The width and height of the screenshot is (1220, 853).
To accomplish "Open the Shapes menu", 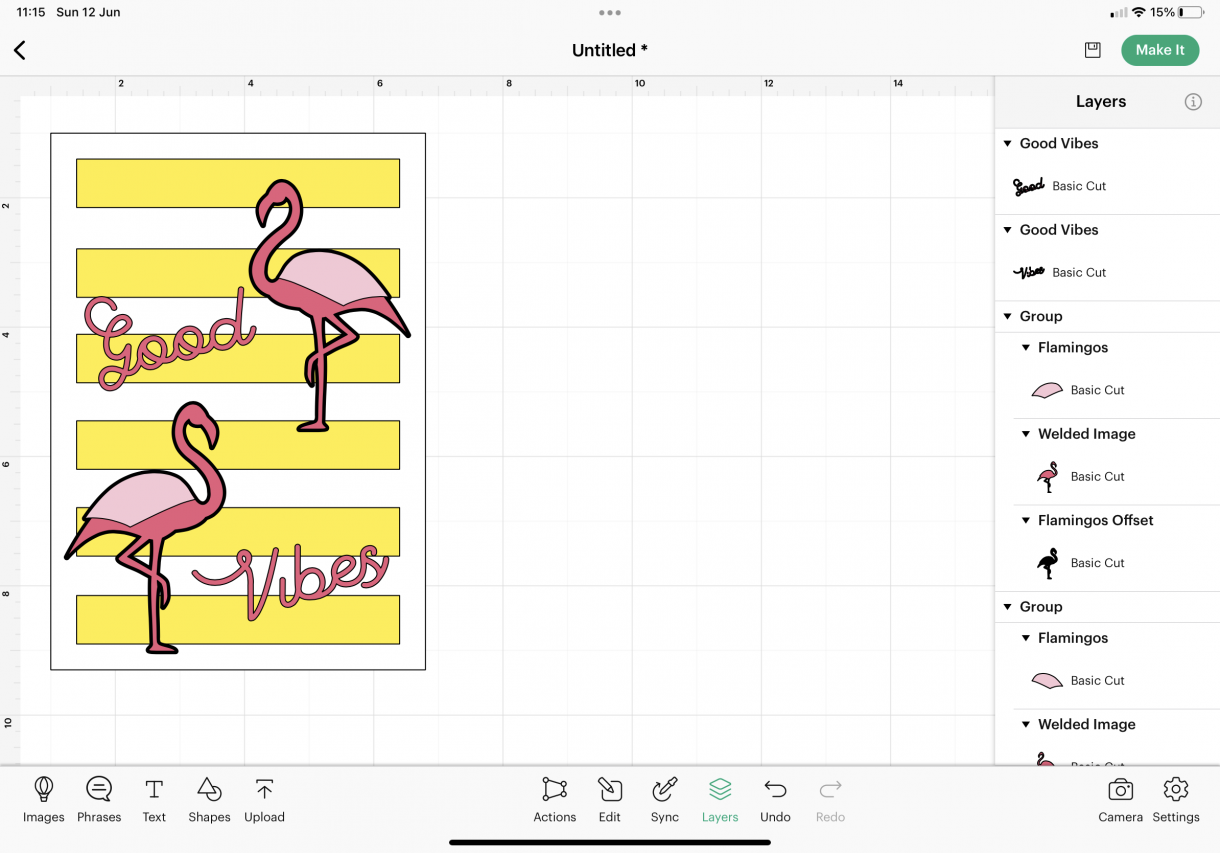I will coord(209,799).
